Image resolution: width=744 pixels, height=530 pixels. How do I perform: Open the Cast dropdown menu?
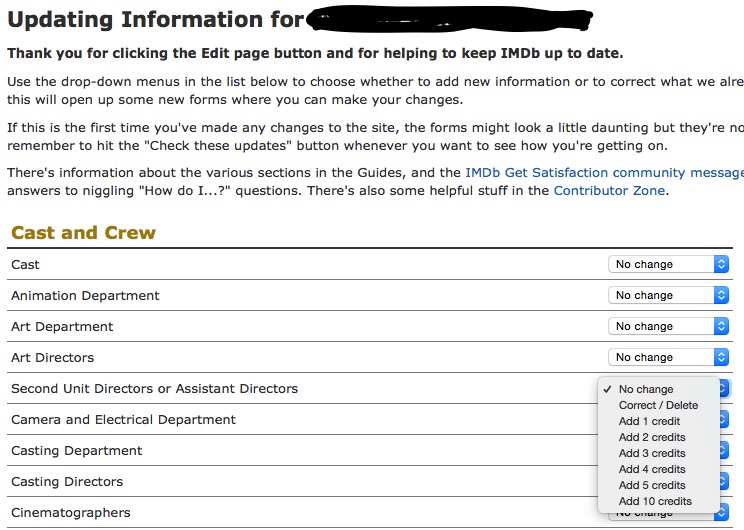tap(668, 264)
